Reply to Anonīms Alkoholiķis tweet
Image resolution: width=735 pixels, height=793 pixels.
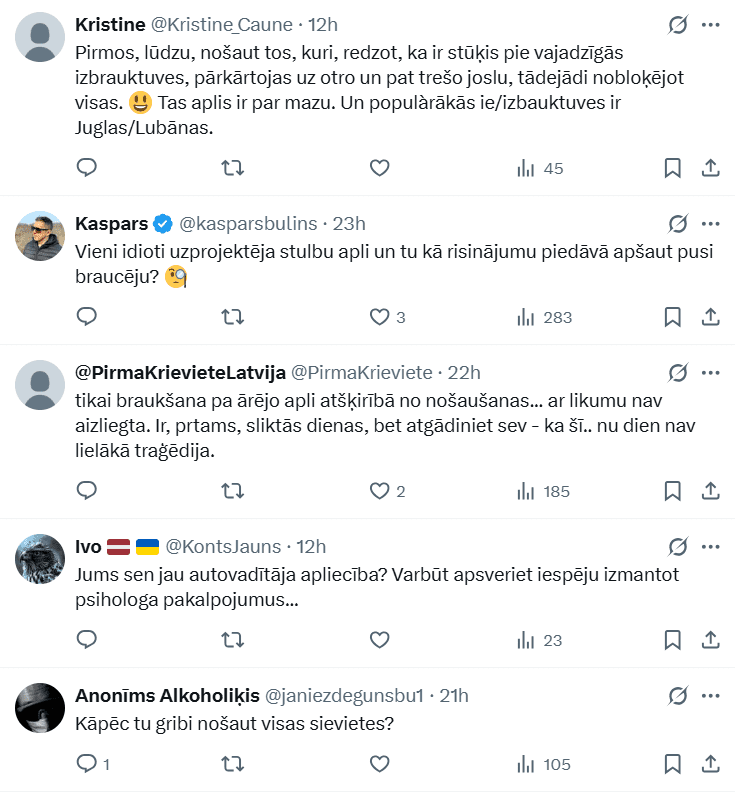87,765
